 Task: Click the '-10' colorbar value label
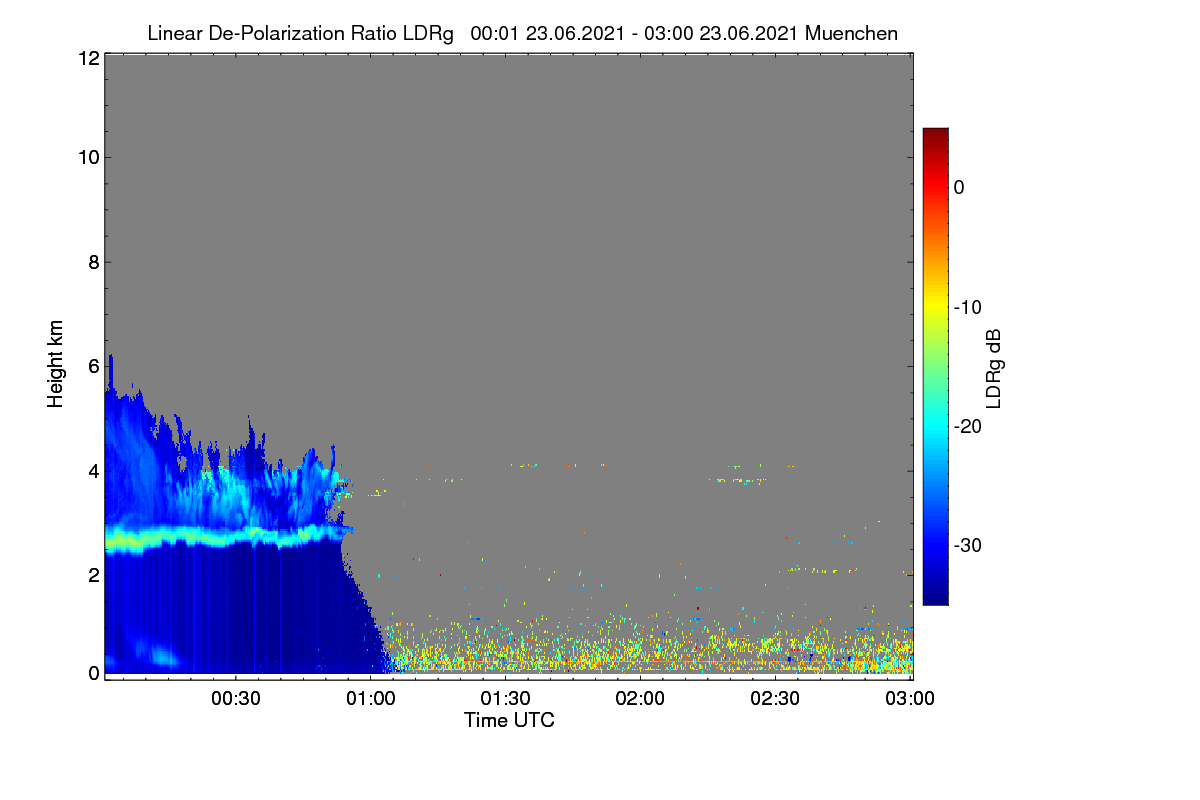(968, 307)
